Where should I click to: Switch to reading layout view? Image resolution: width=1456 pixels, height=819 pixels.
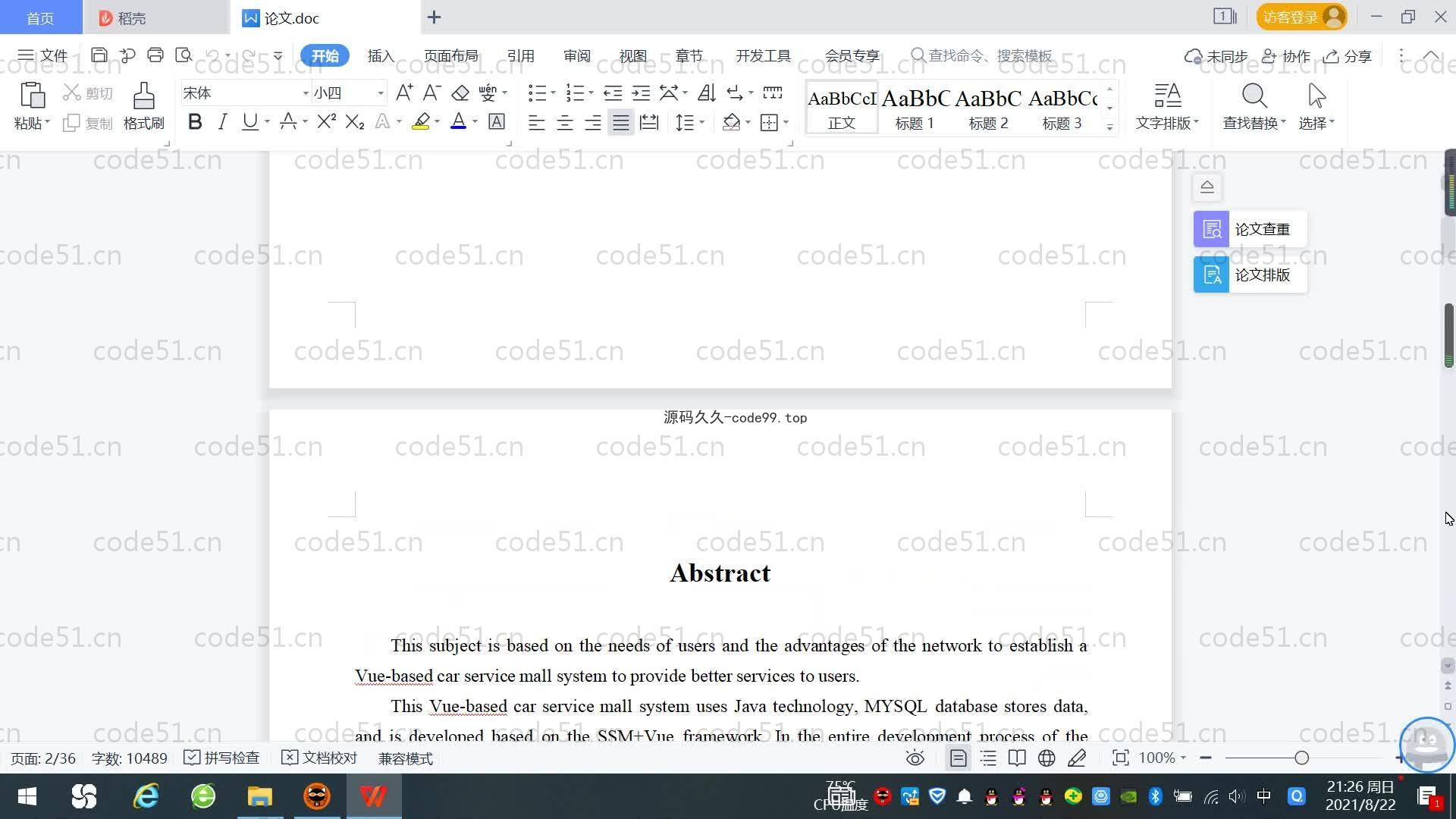coord(1017,758)
